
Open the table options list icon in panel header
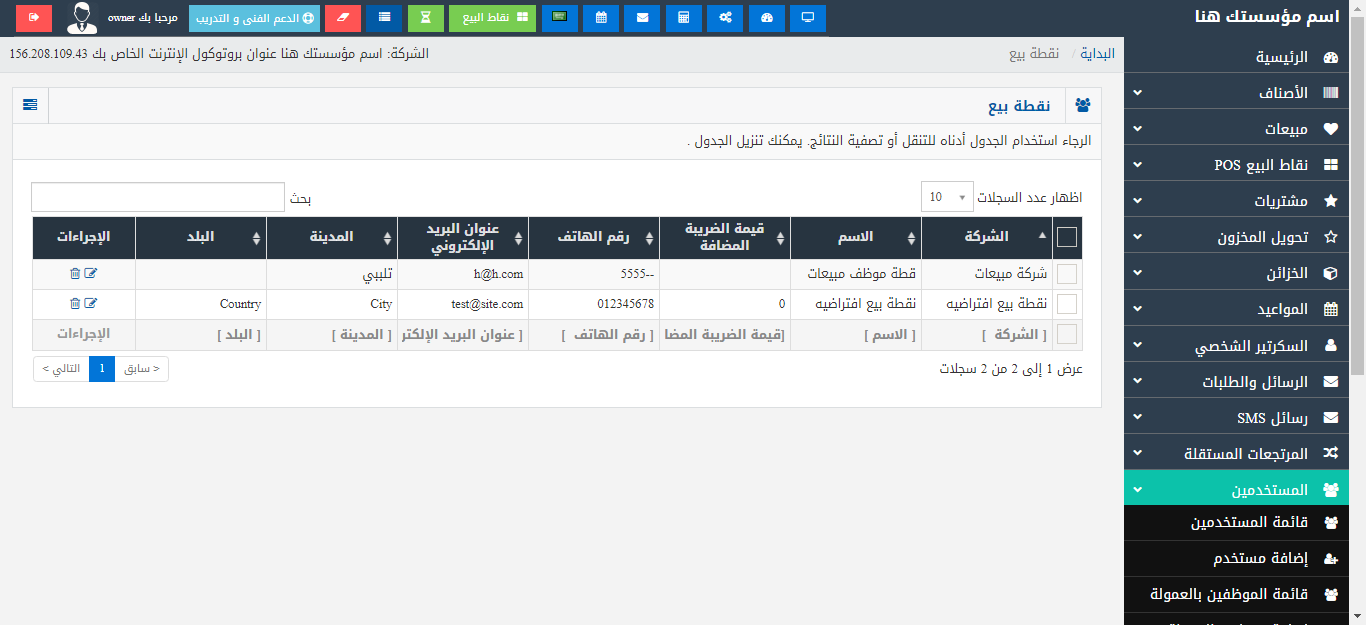coord(31,105)
